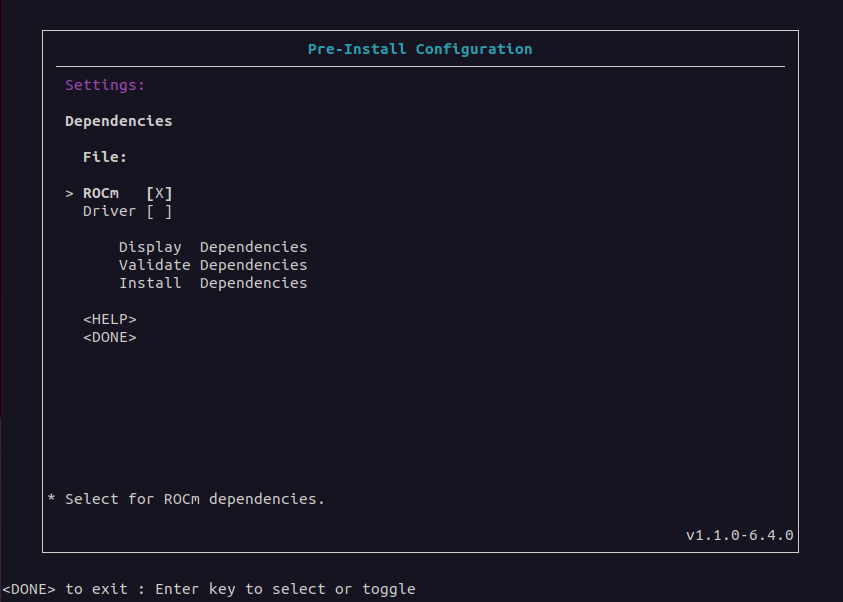Click 'Enter key to select or toggle' hint
This screenshot has height=602, width=843.
pos(285,589)
